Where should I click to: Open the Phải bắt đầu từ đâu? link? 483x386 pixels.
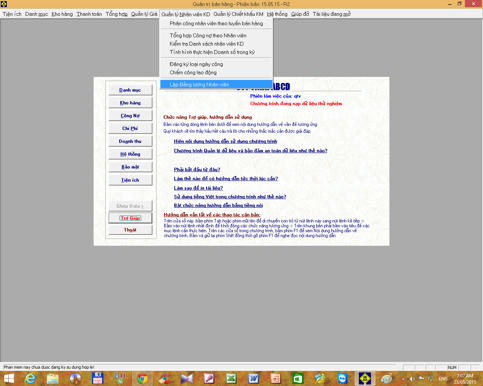(x=197, y=169)
